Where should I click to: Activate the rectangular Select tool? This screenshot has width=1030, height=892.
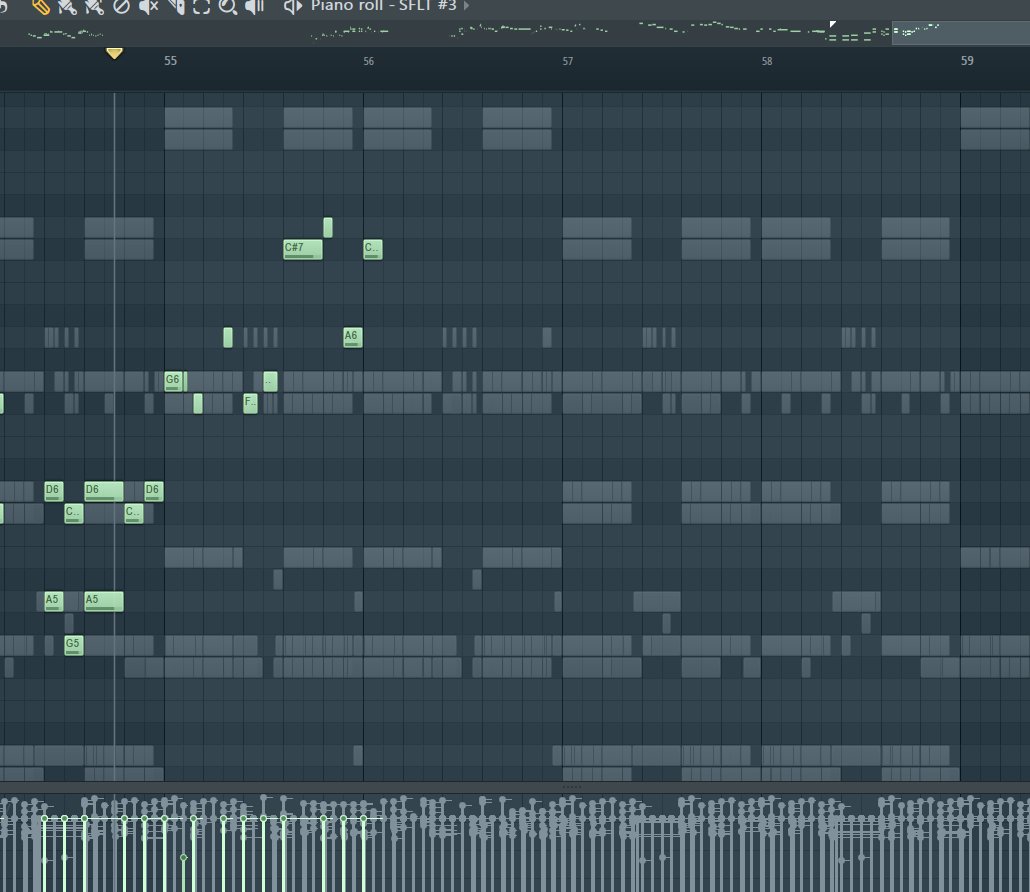click(198, 7)
